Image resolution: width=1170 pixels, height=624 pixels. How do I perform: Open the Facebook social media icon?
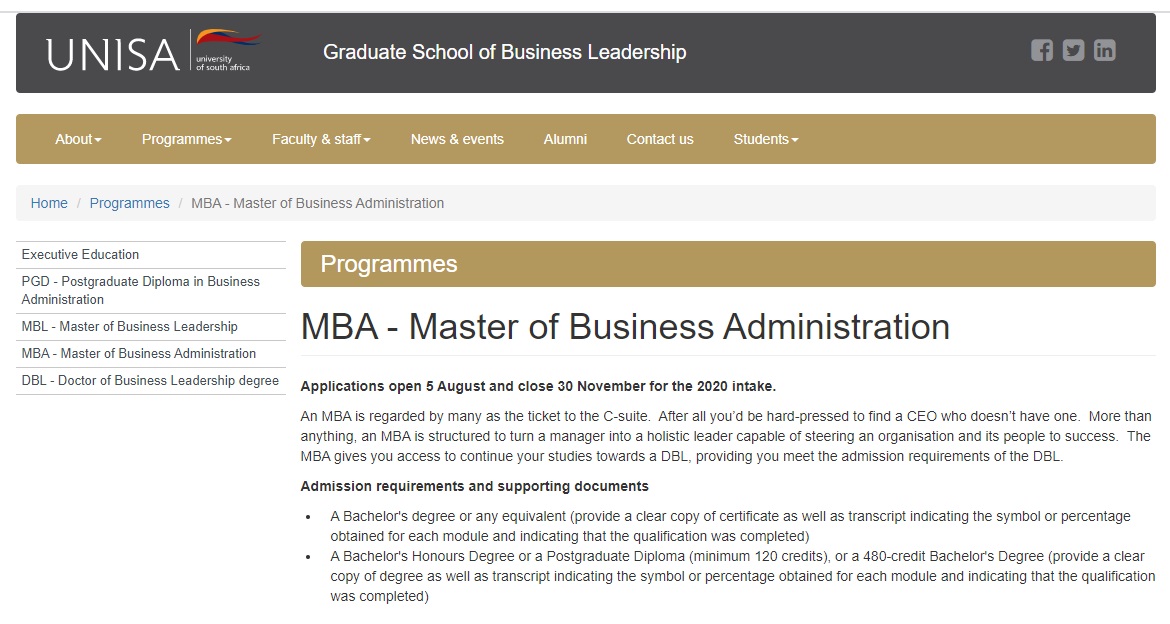(1042, 50)
